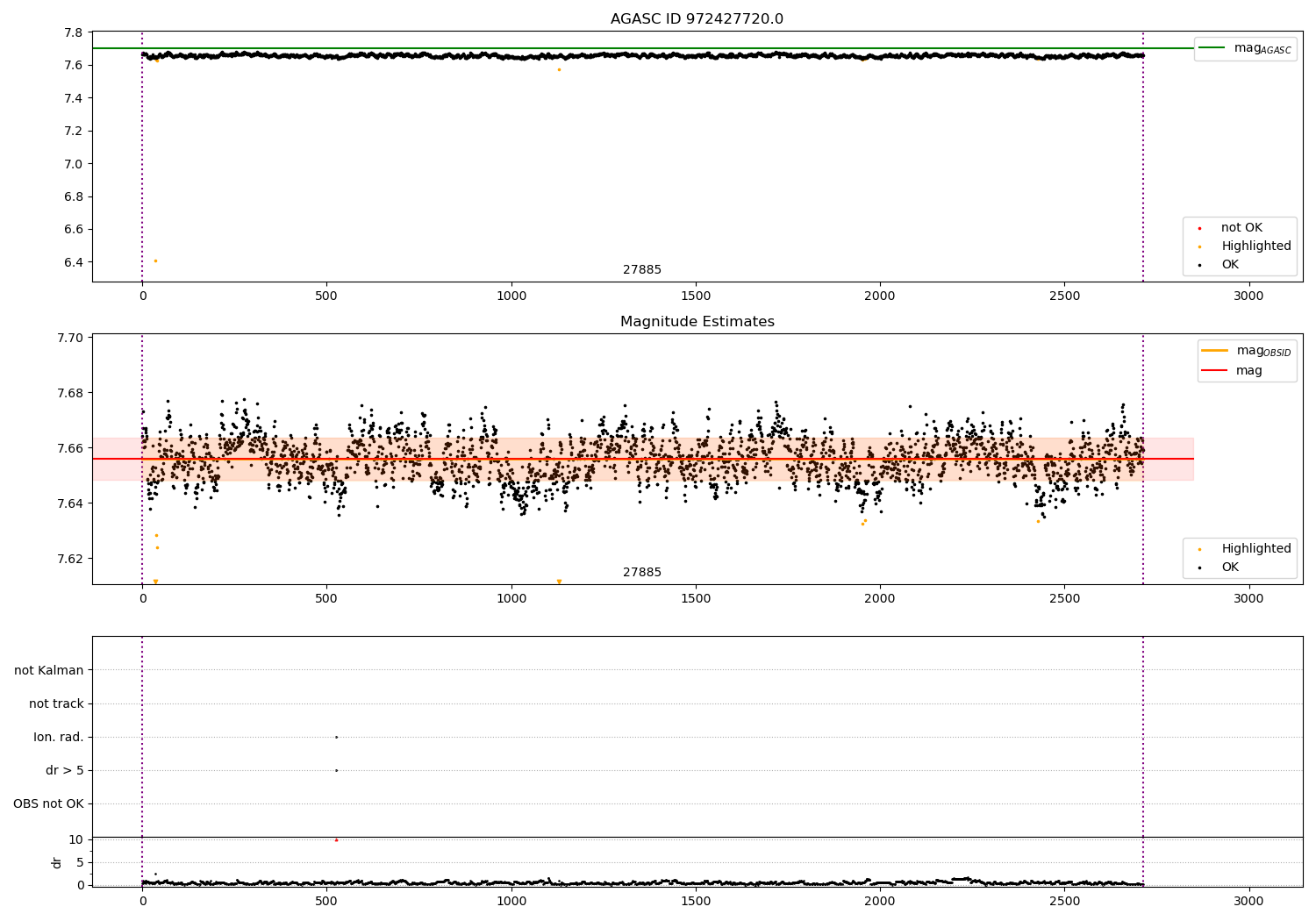Click the black dot on the dr > 5 row
Screen dimensions: 1316x921
coord(336,770)
